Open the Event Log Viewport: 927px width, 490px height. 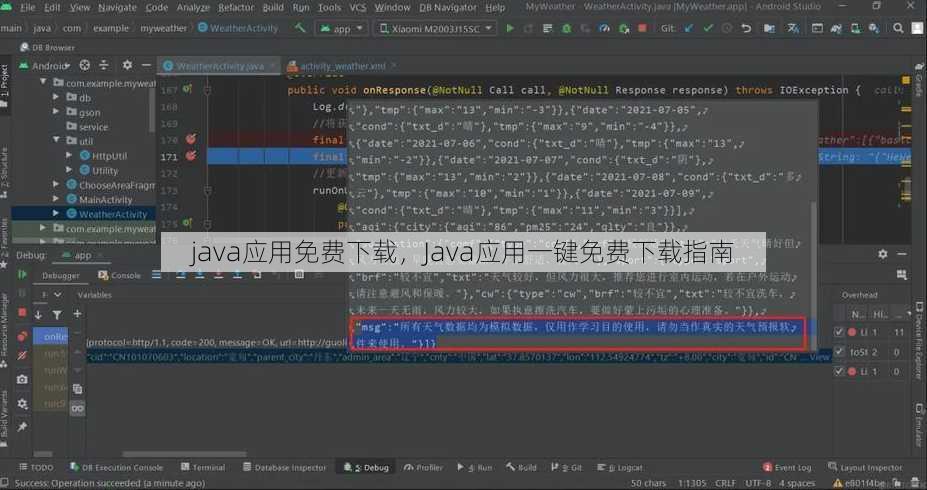pos(787,467)
